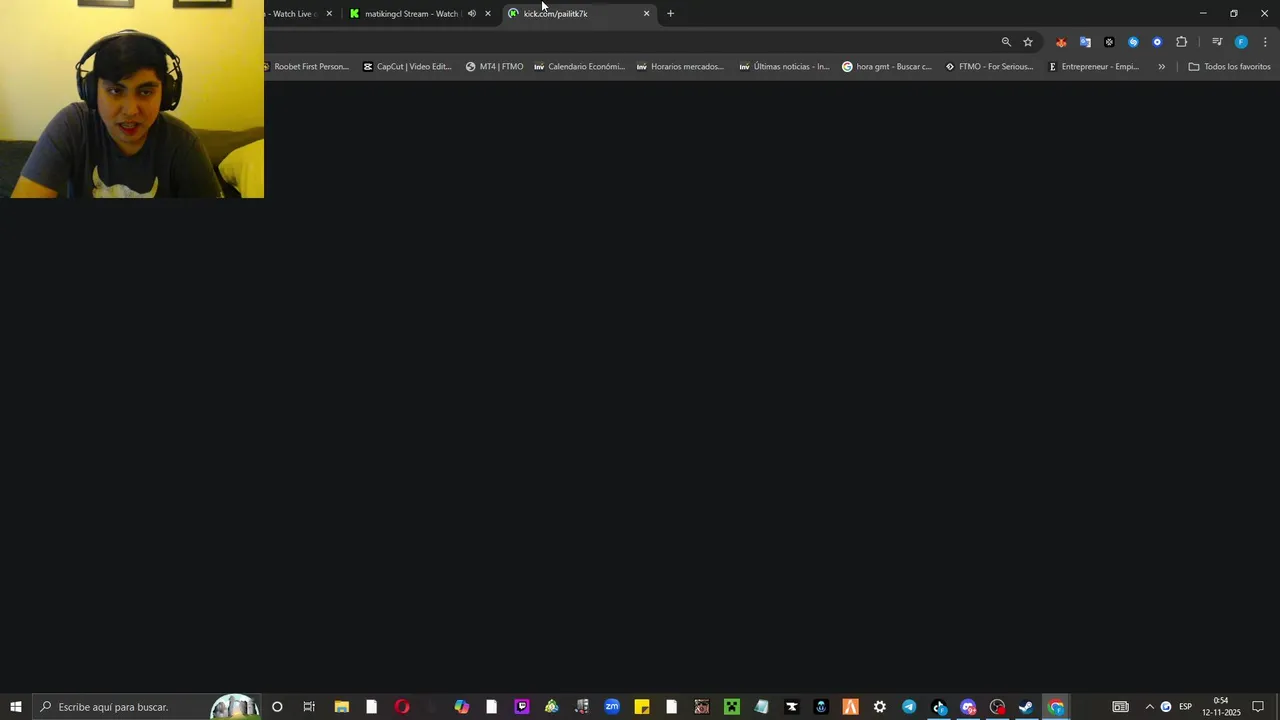Click the webcam overlay thumbnail
The width and height of the screenshot is (1280, 720).
(132, 99)
